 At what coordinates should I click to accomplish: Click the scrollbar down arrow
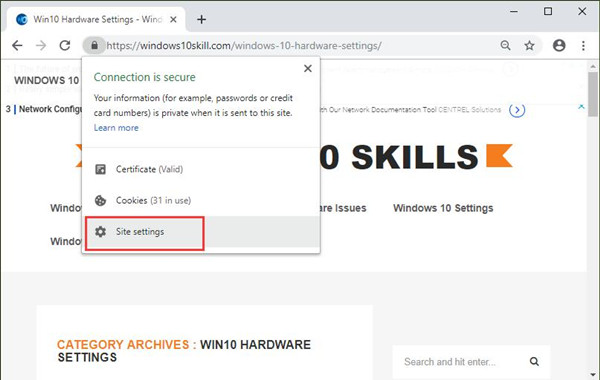[x=593, y=374]
